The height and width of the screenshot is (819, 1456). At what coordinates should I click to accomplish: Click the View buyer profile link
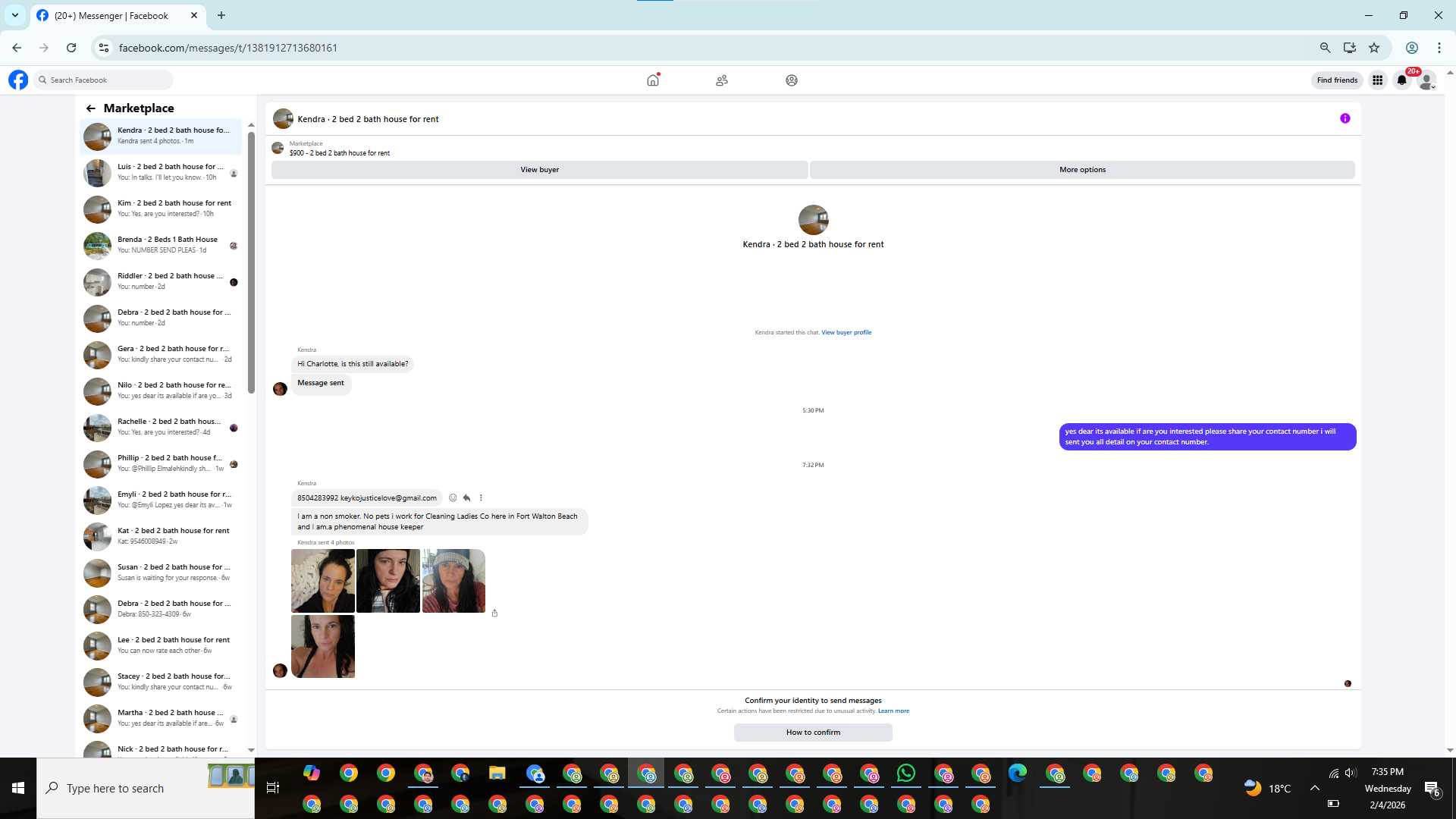coord(846,332)
